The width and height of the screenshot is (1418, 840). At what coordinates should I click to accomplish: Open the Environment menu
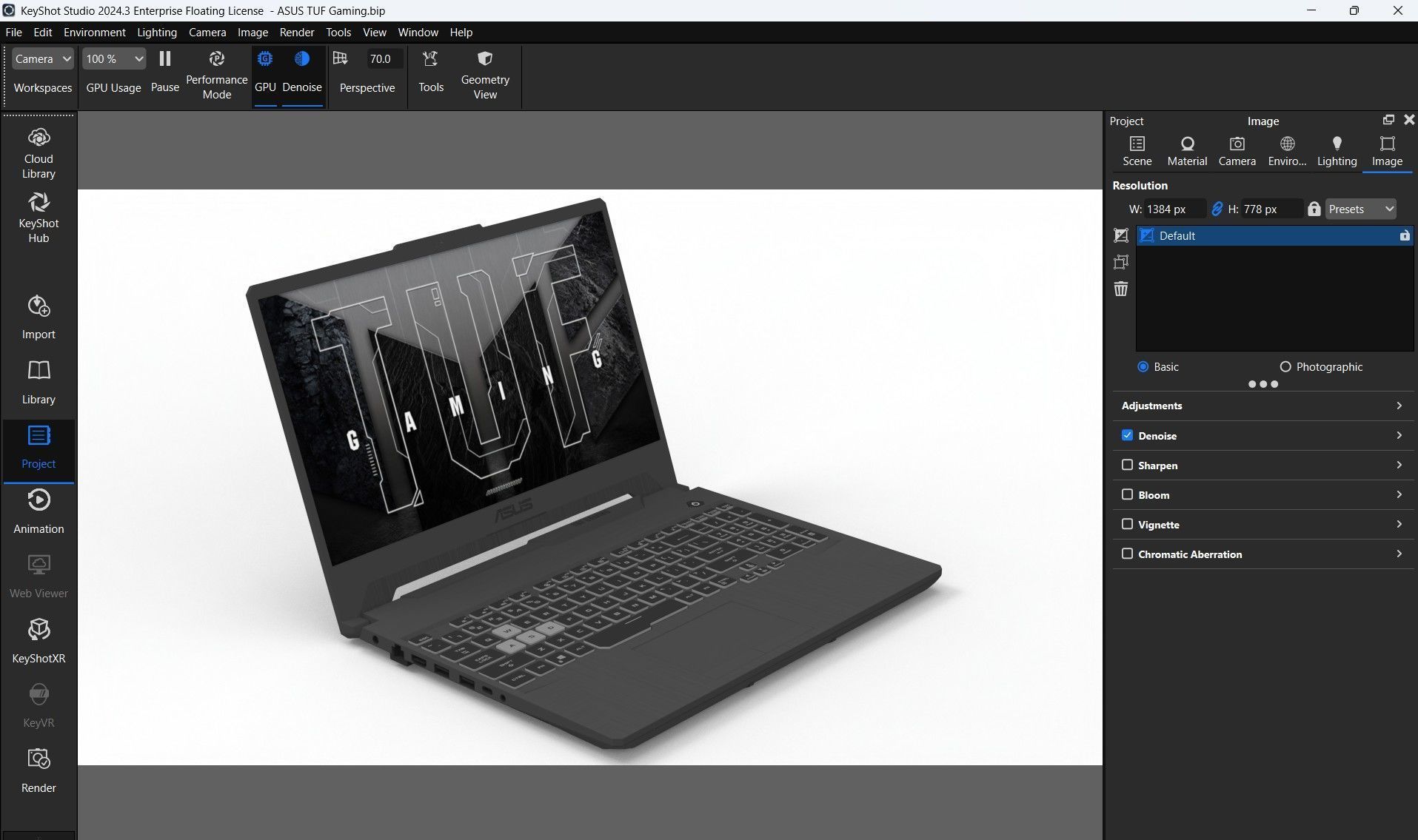click(x=95, y=32)
